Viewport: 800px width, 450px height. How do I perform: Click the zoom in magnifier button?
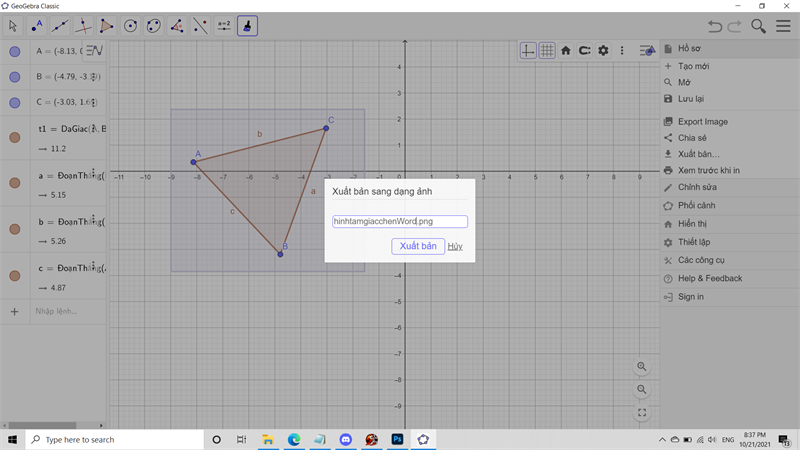point(642,366)
